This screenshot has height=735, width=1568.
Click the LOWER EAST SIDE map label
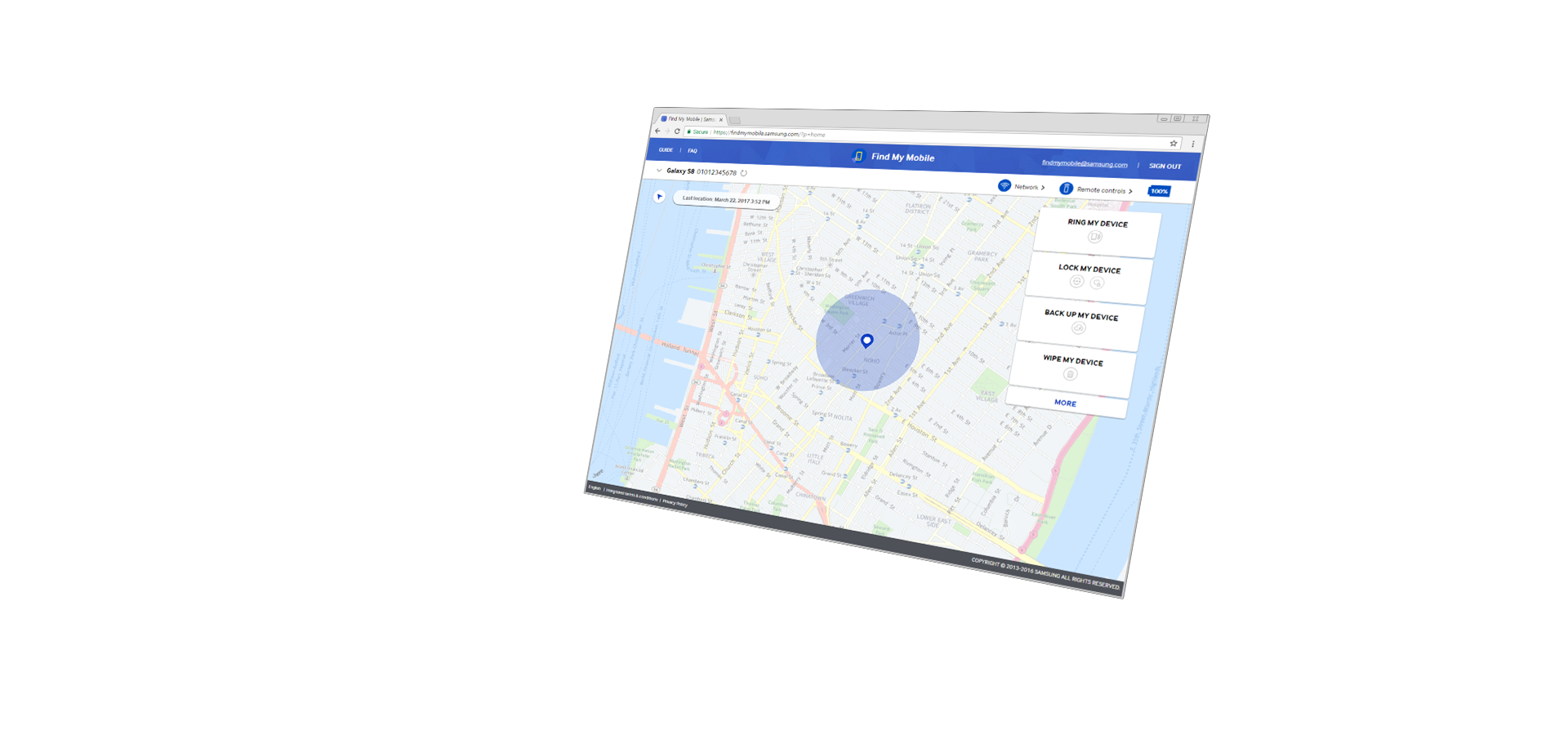tap(933, 521)
